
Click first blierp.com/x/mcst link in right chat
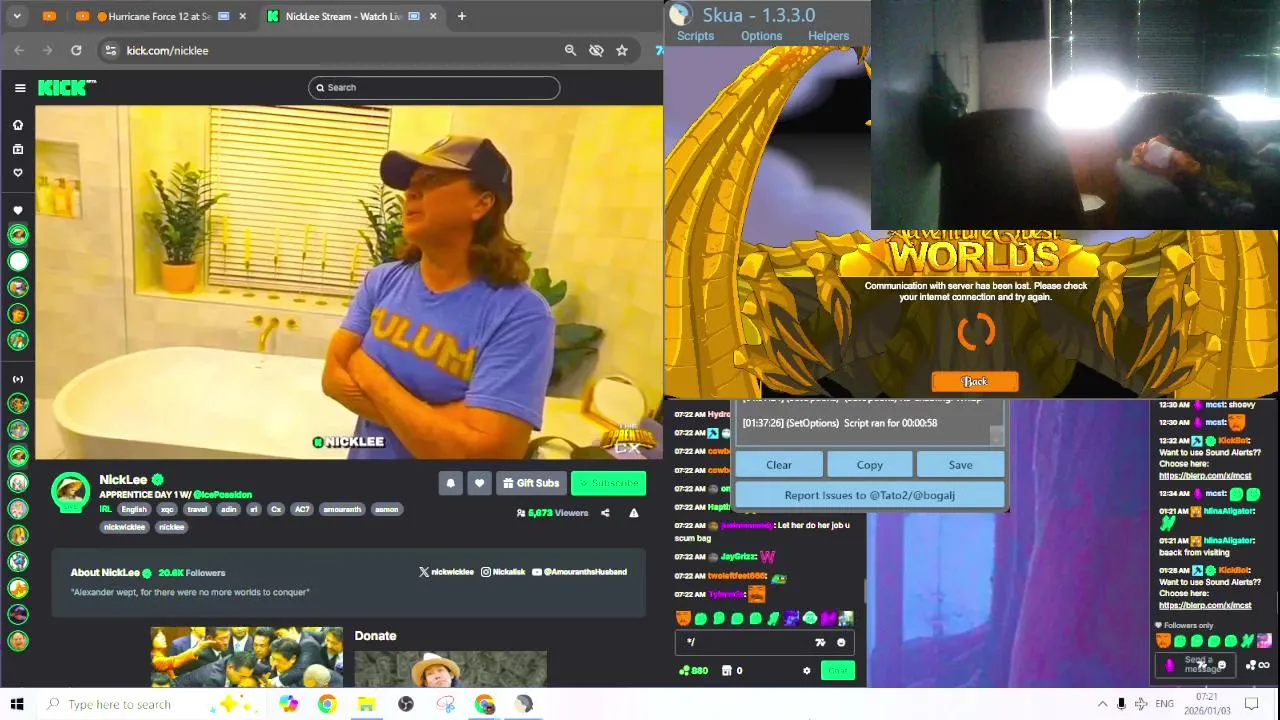pyautogui.click(x=1205, y=476)
